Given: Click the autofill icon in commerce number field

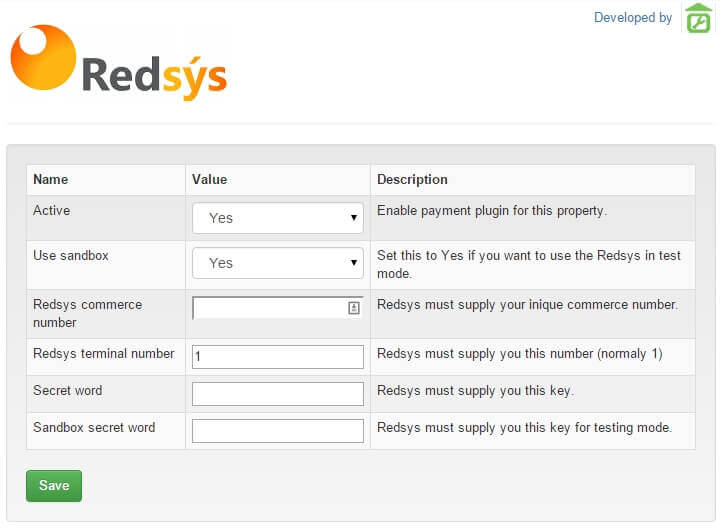Looking at the screenshot, I should pos(353,308).
